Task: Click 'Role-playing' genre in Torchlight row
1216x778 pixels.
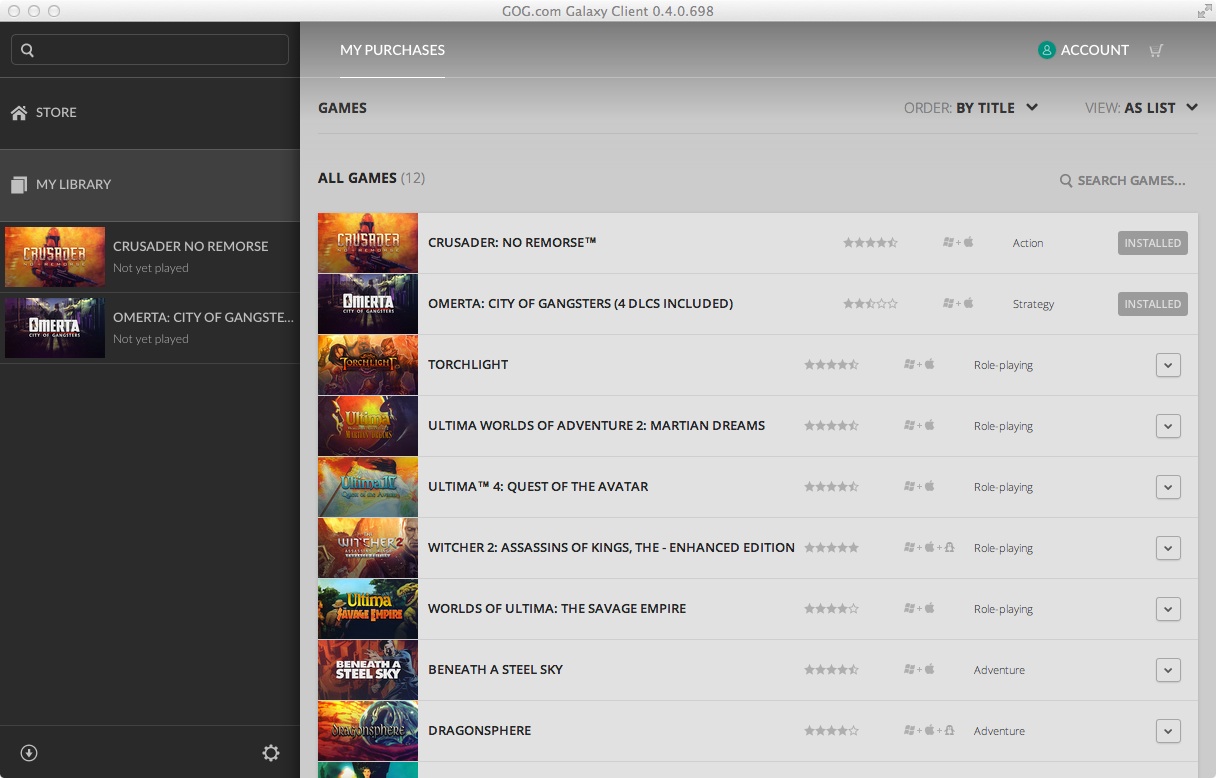Action: coord(1003,365)
